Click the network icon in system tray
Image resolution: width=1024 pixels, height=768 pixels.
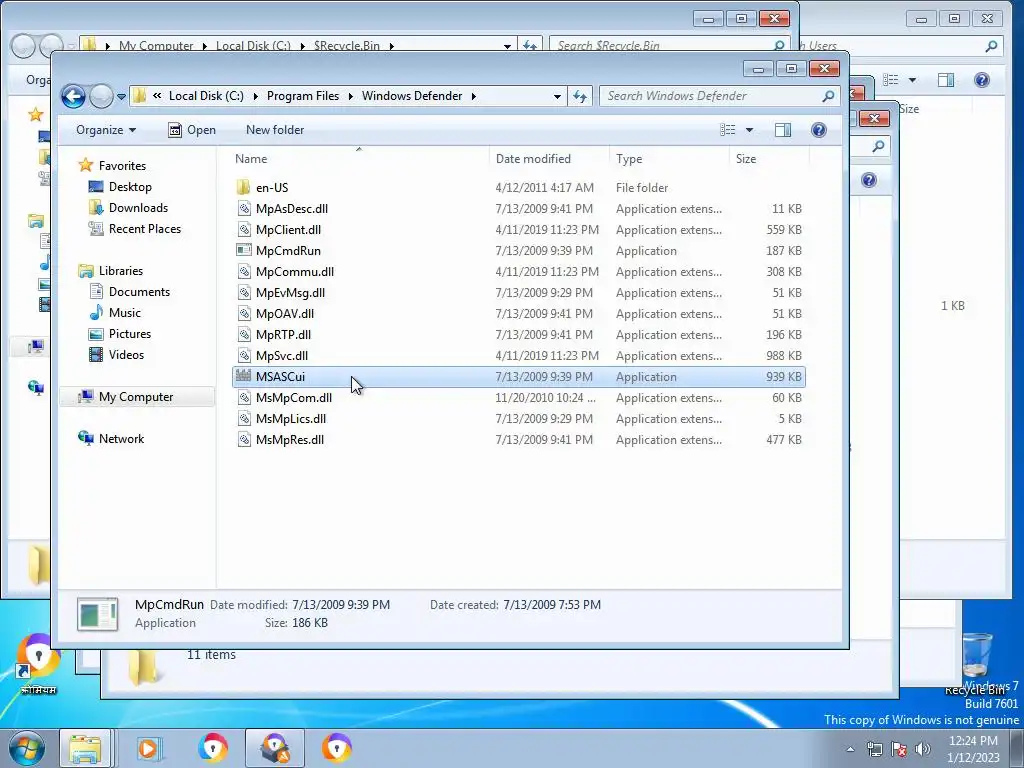874,749
